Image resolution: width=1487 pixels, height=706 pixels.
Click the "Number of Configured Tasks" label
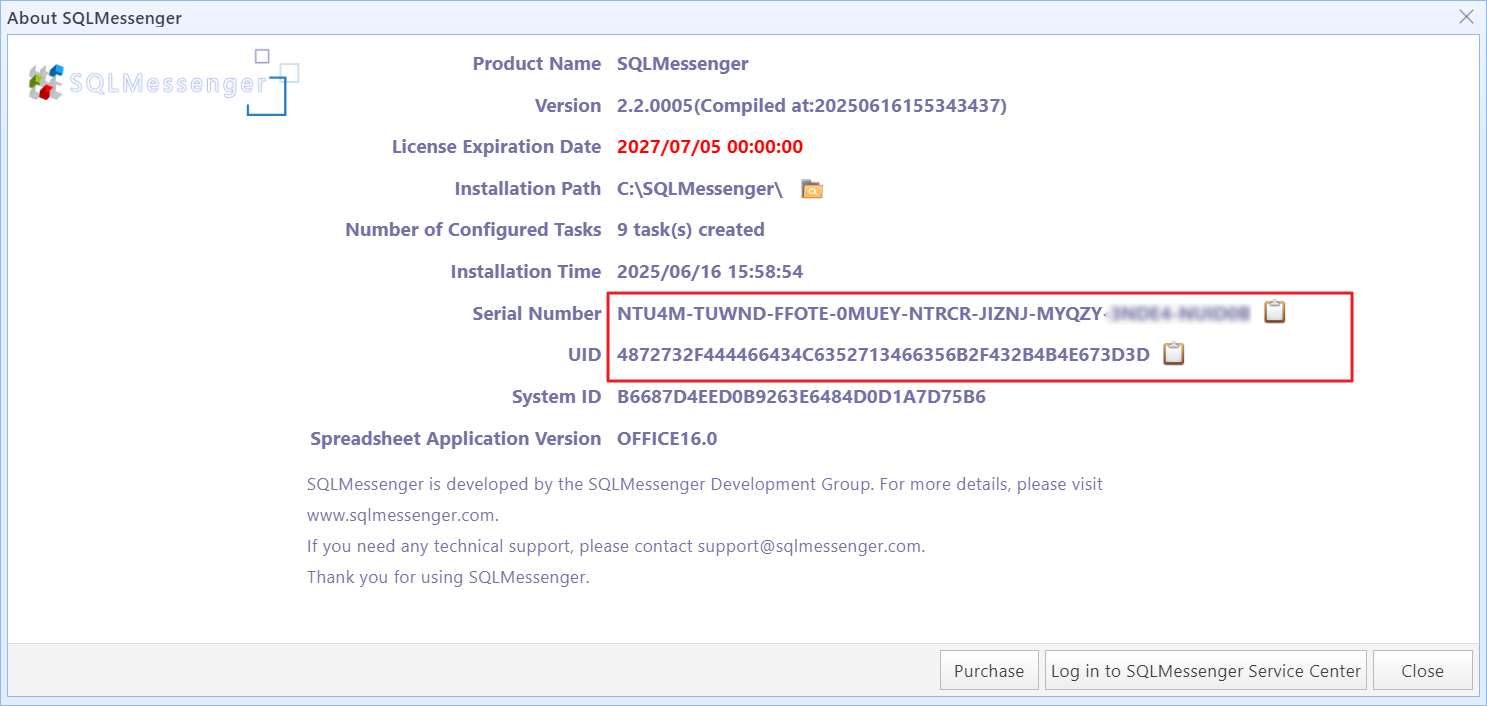click(474, 230)
